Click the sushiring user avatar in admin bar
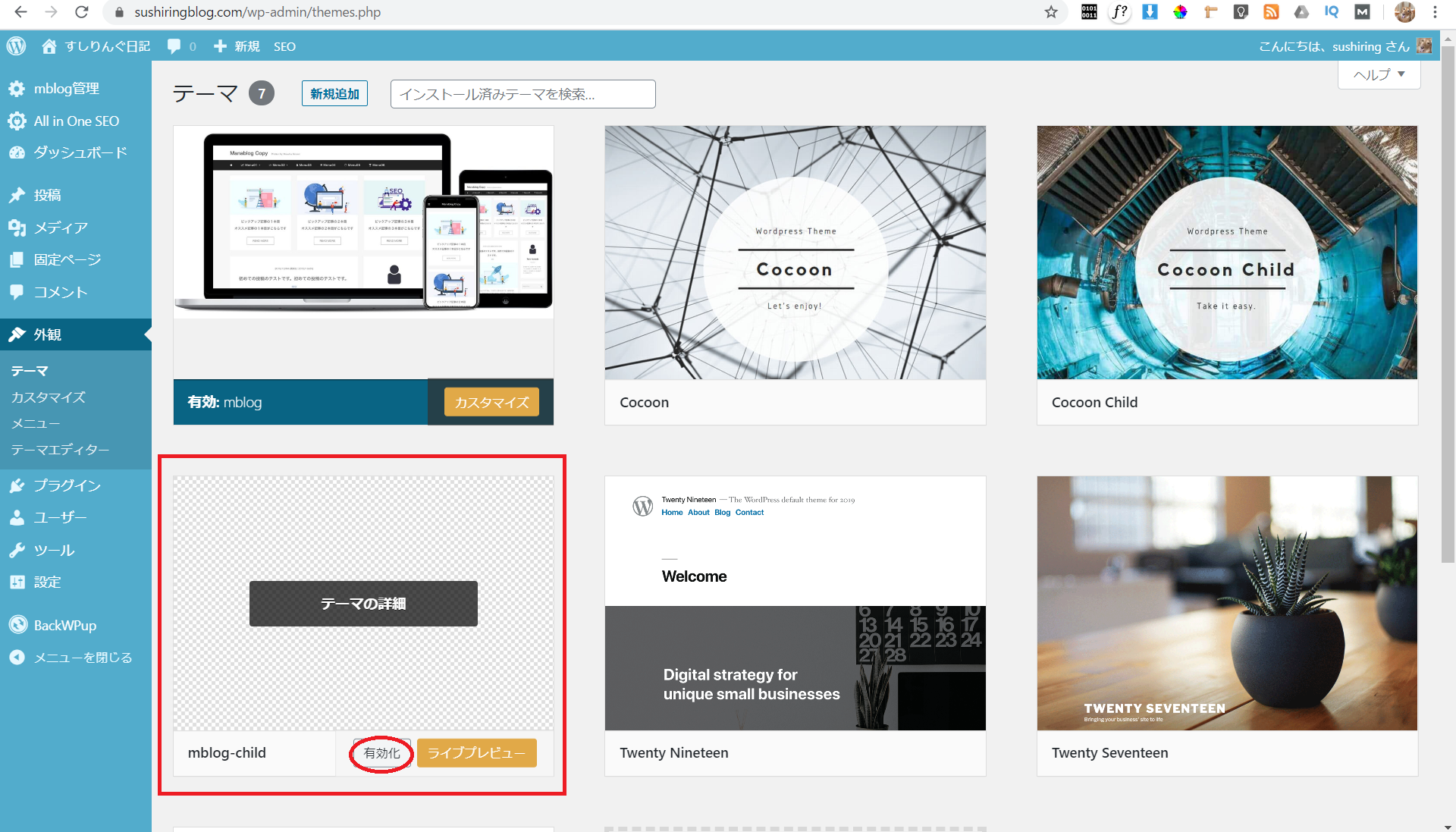The image size is (1456, 832). point(1424,46)
